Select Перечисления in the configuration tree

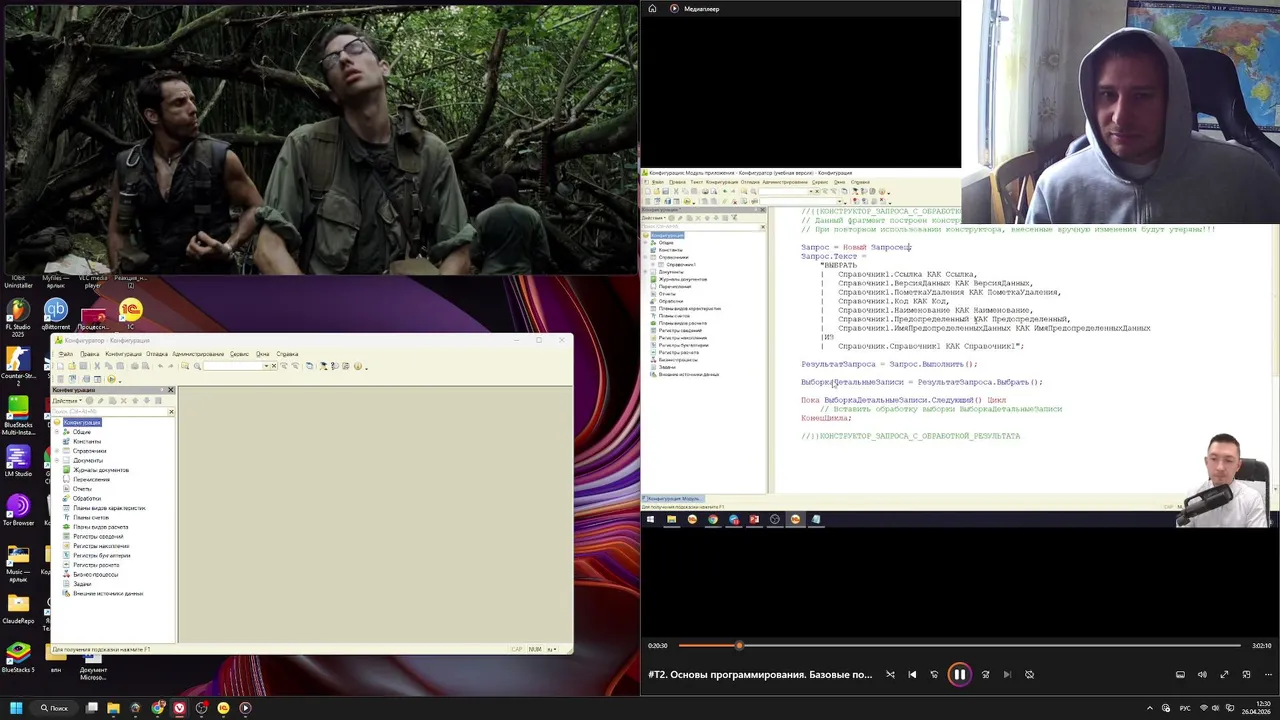91,479
